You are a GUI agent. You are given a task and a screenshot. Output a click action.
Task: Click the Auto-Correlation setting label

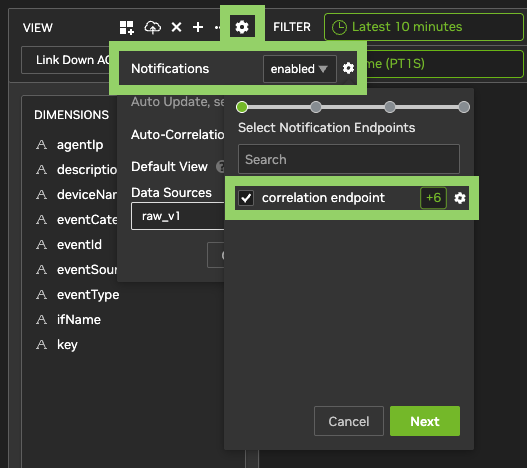(x=177, y=134)
